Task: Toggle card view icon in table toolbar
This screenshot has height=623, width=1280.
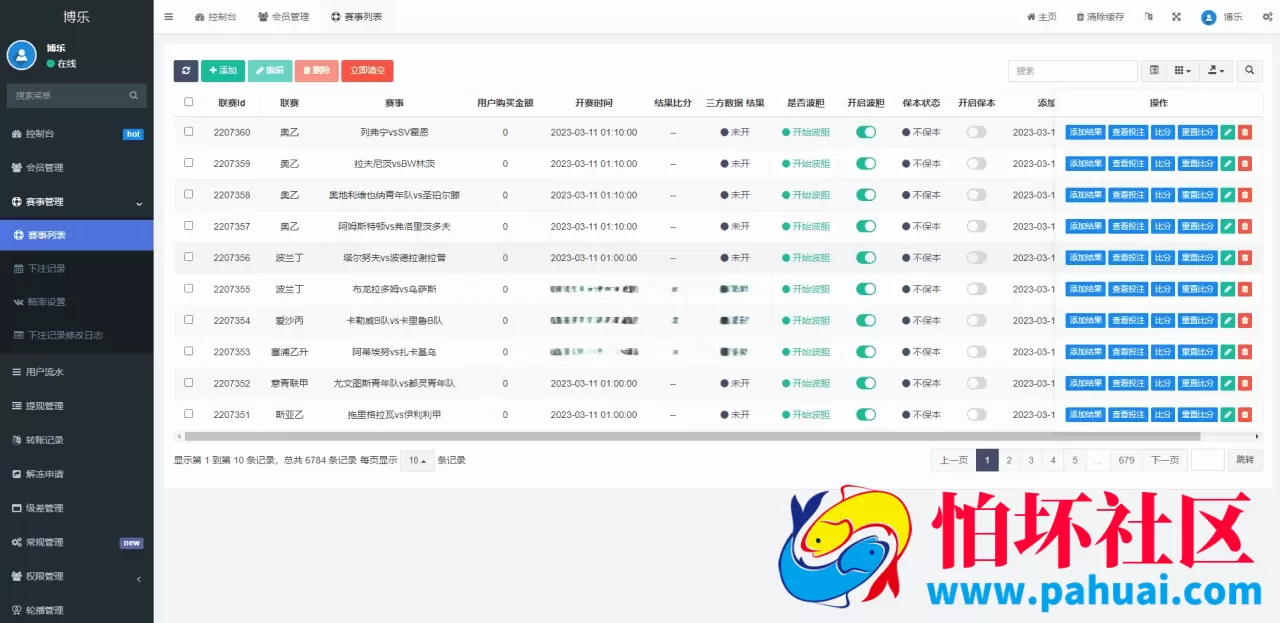Action: (x=1154, y=71)
